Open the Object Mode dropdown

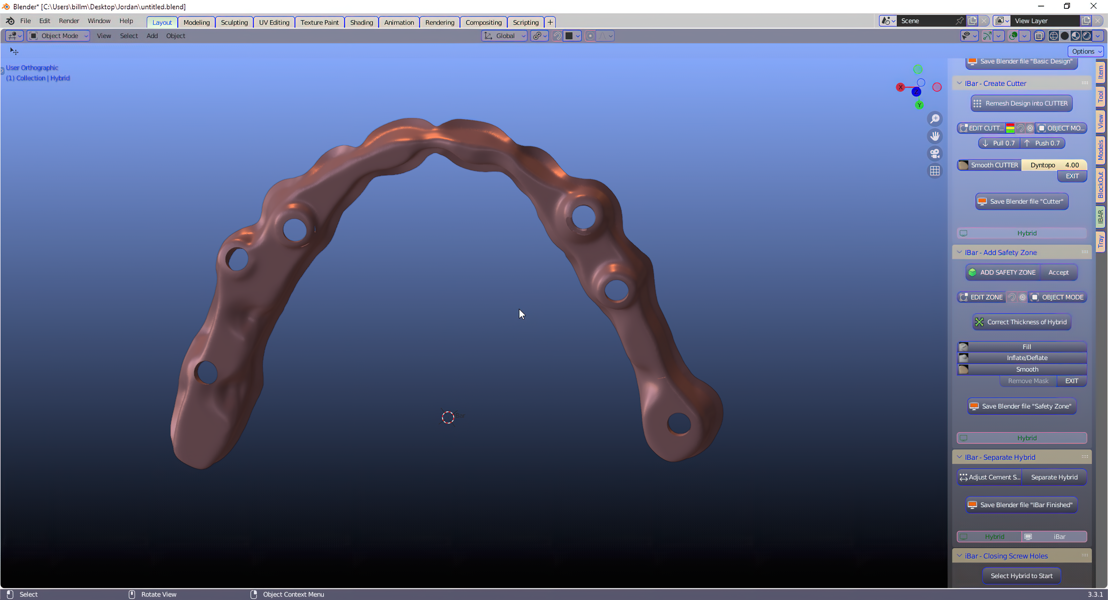click(59, 36)
